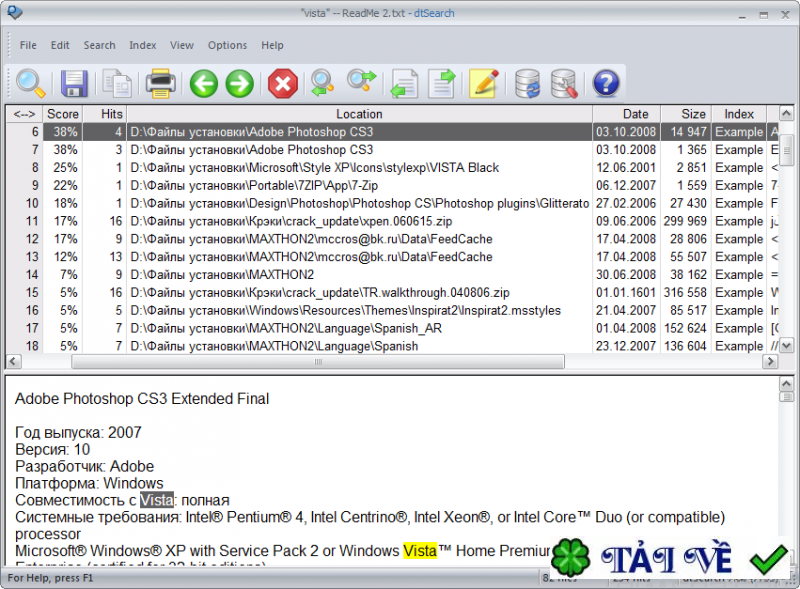Jump to next hit magnifier icon

[x=361, y=82]
